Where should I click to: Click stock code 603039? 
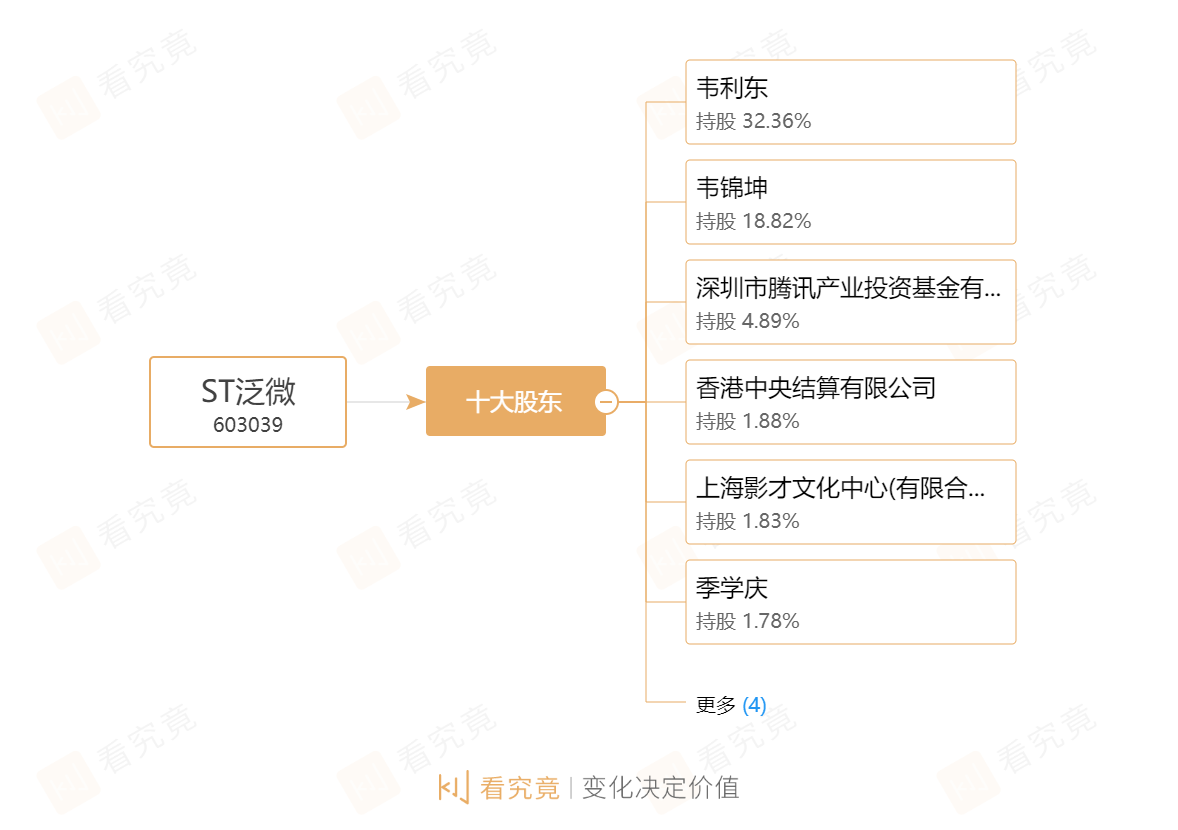click(x=248, y=425)
